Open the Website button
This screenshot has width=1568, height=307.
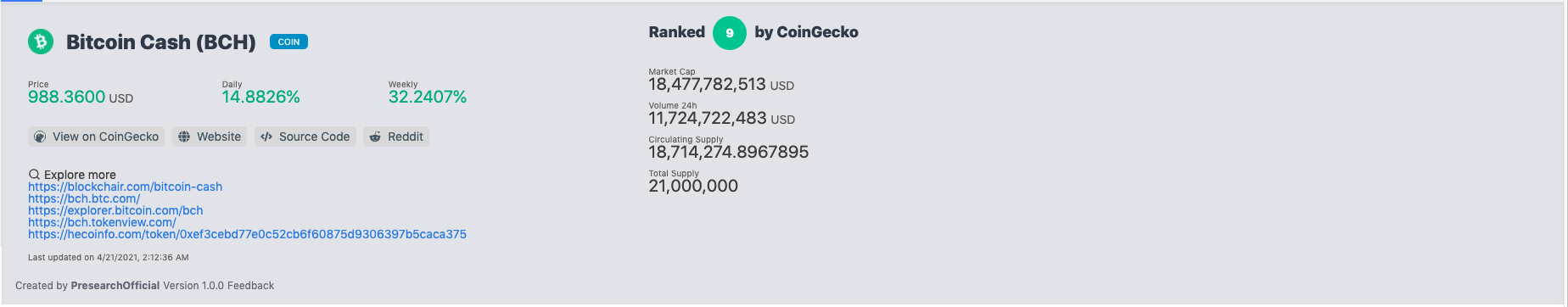tap(210, 137)
